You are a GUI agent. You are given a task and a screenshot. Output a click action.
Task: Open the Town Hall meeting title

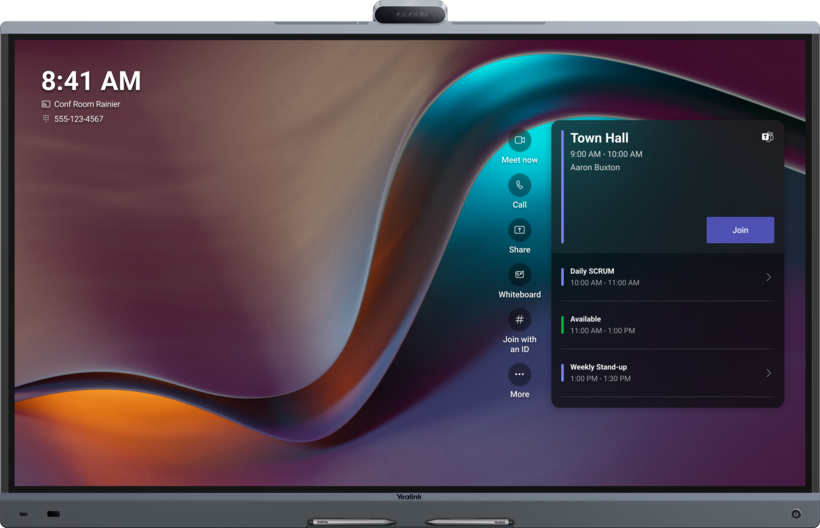(599, 138)
